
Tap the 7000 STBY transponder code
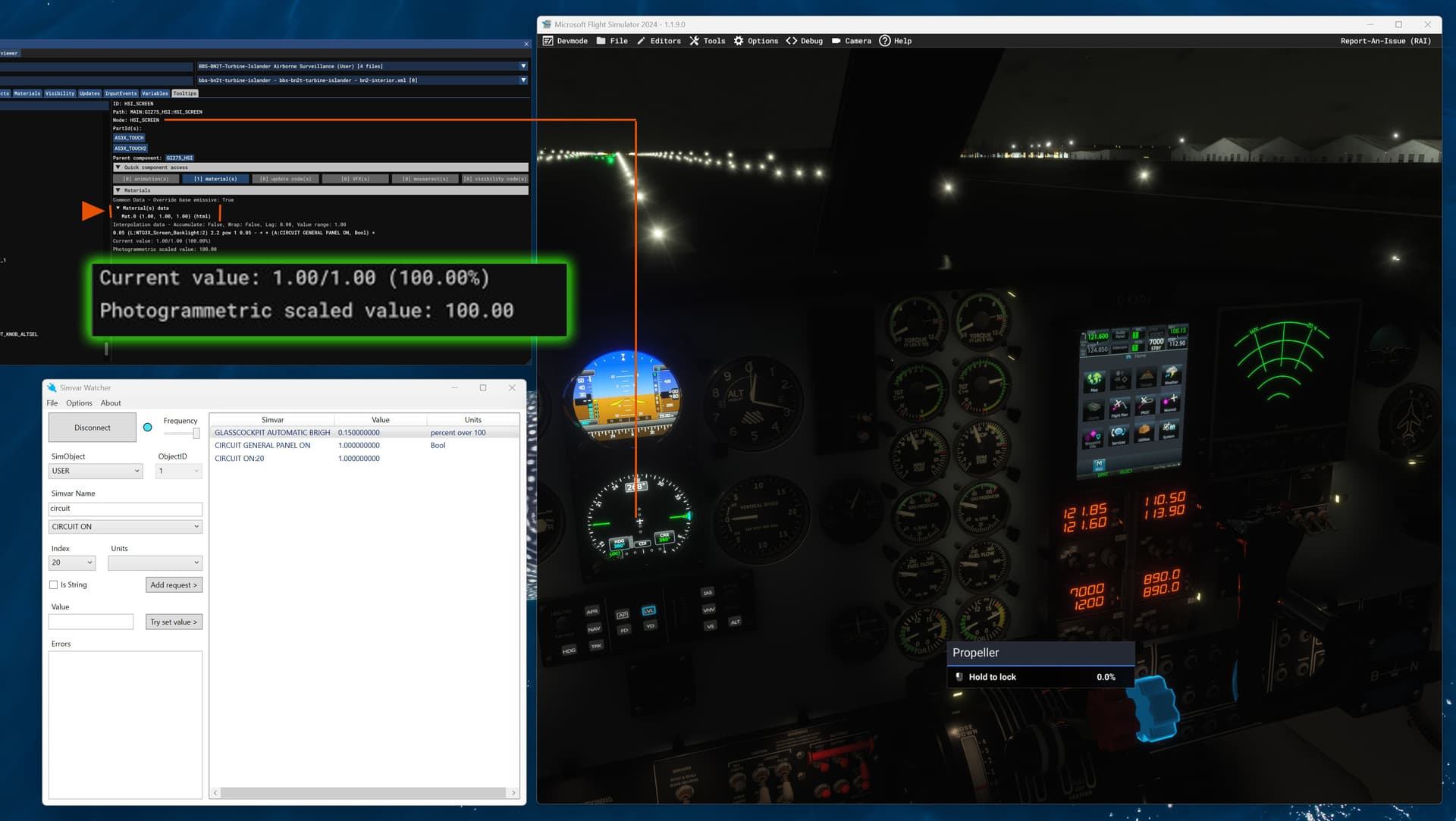(1156, 345)
